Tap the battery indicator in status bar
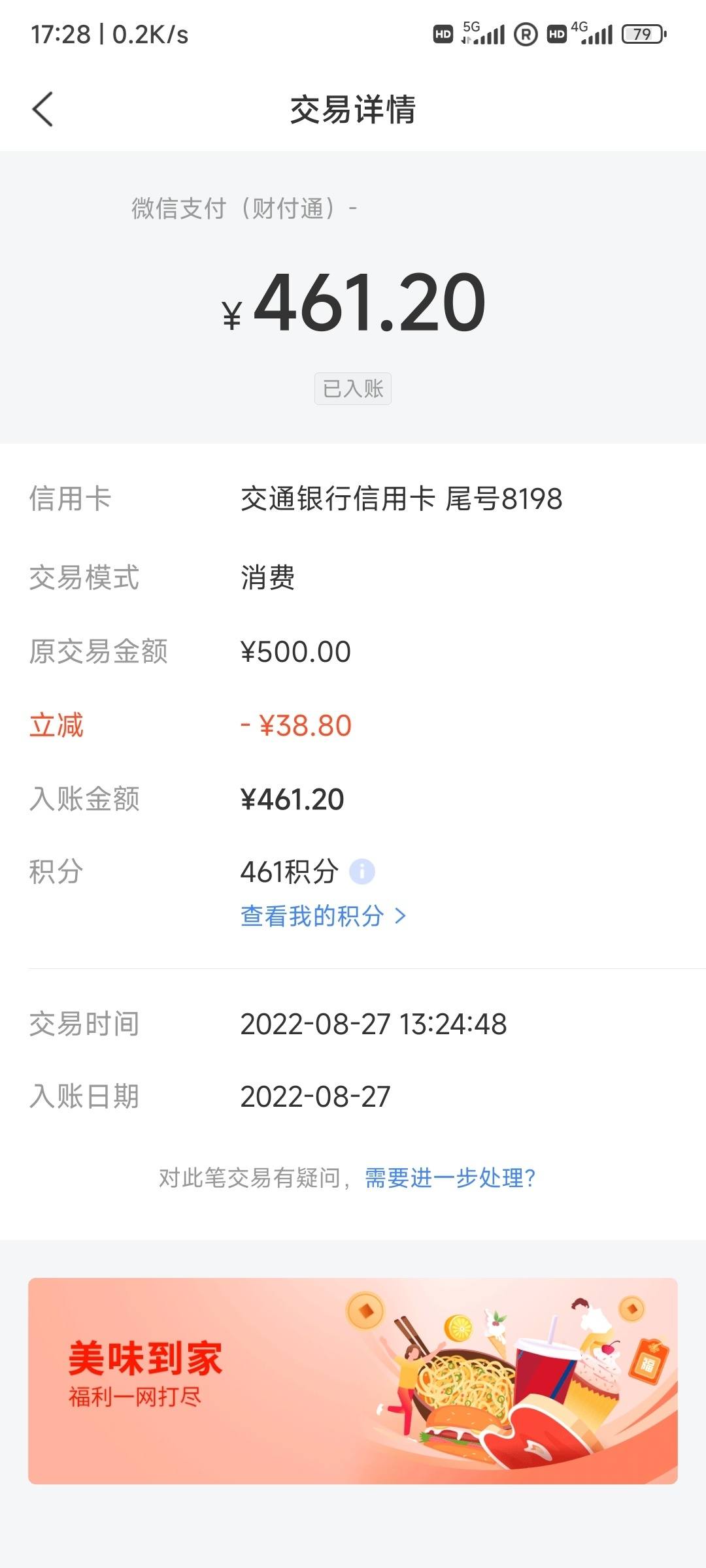 [x=644, y=34]
